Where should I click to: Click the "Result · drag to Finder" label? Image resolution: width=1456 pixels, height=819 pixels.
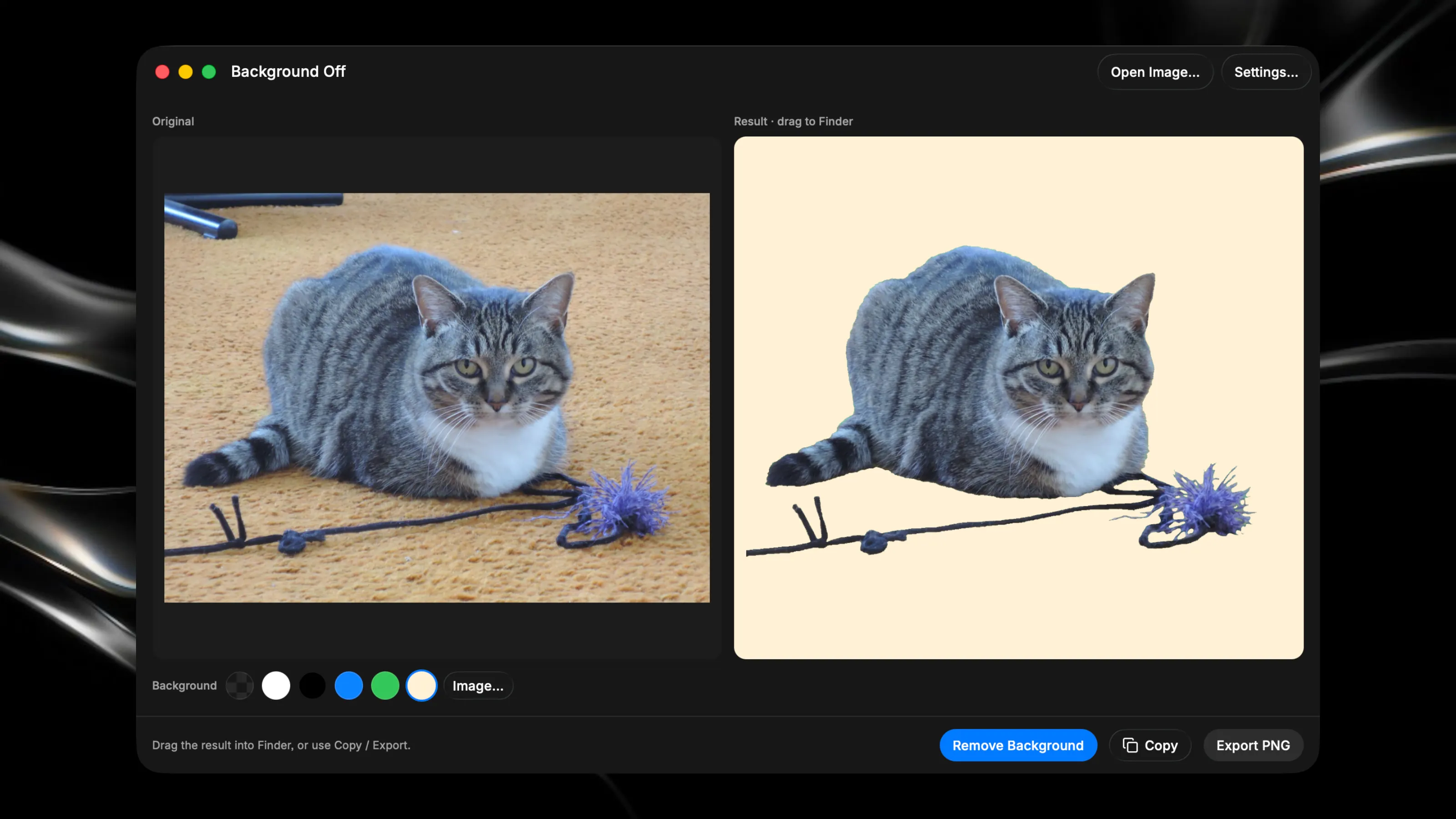pyautogui.click(x=793, y=121)
